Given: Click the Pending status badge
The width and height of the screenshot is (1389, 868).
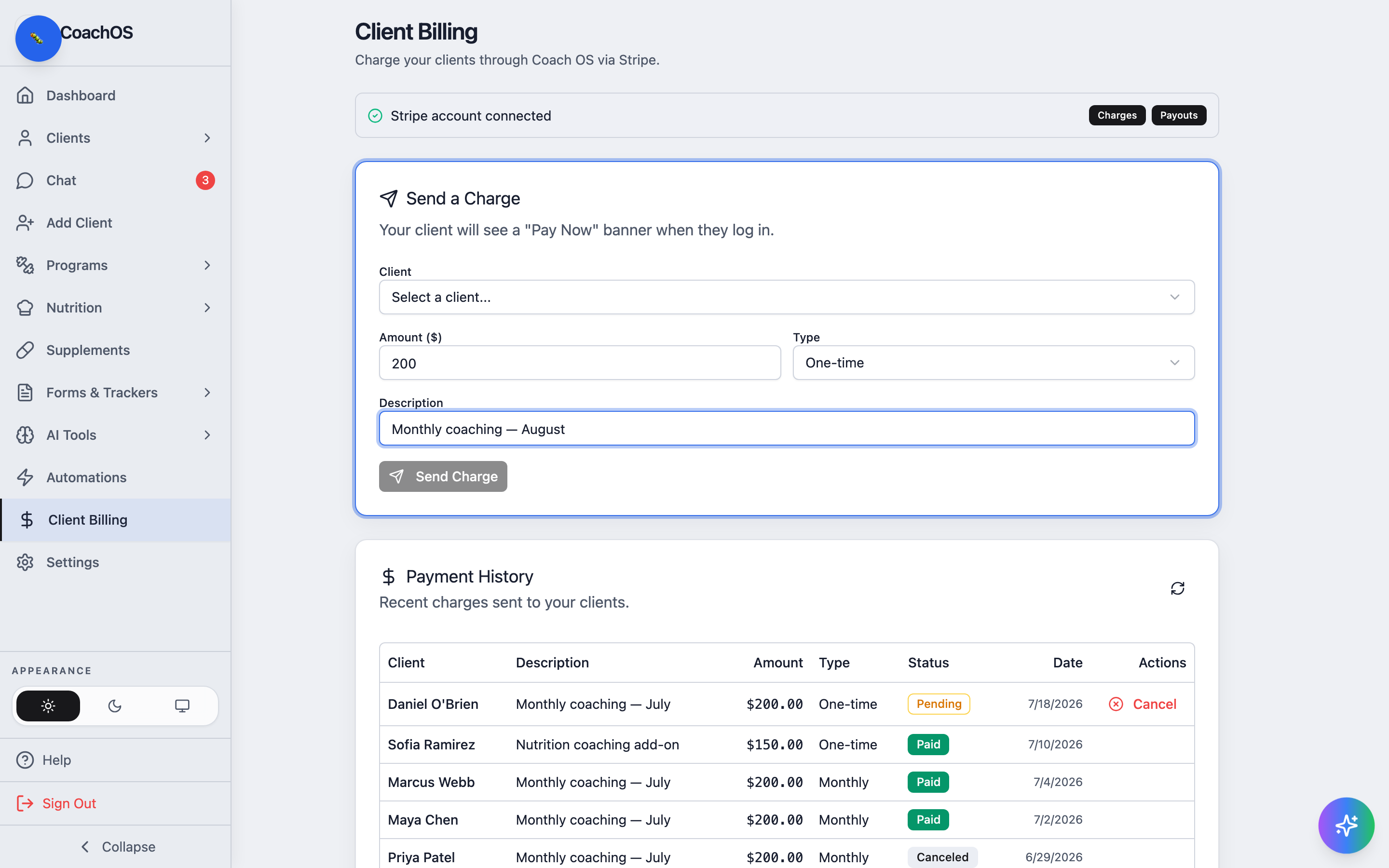Looking at the screenshot, I should tap(939, 704).
